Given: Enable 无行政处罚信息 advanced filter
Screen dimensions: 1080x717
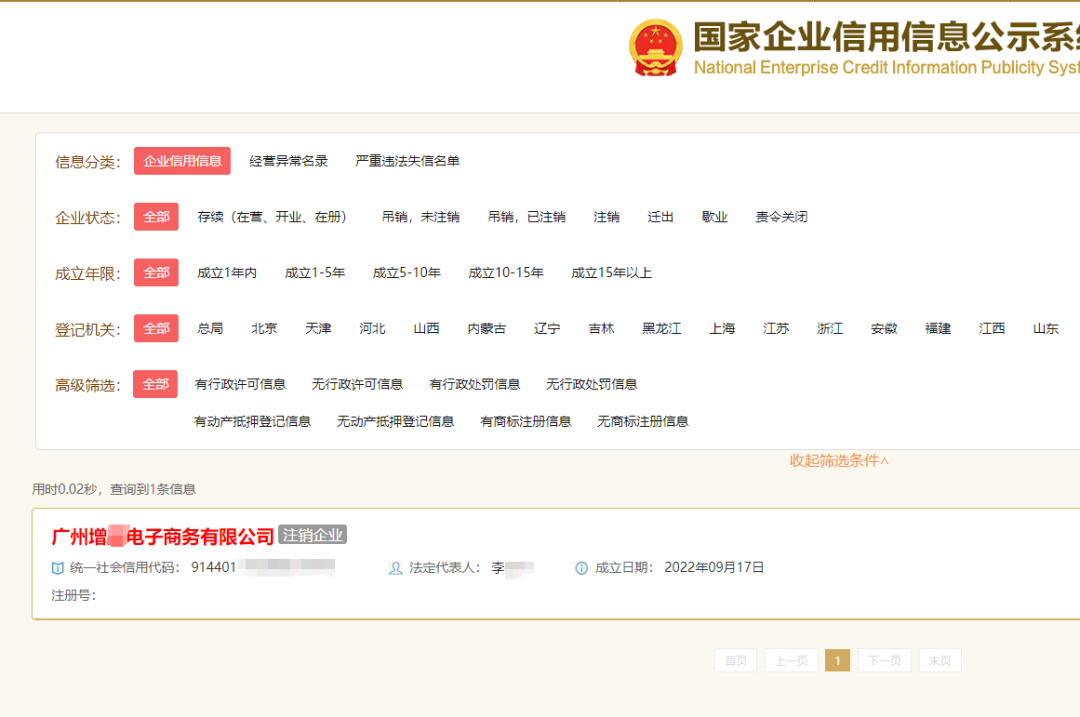Looking at the screenshot, I should [x=590, y=383].
